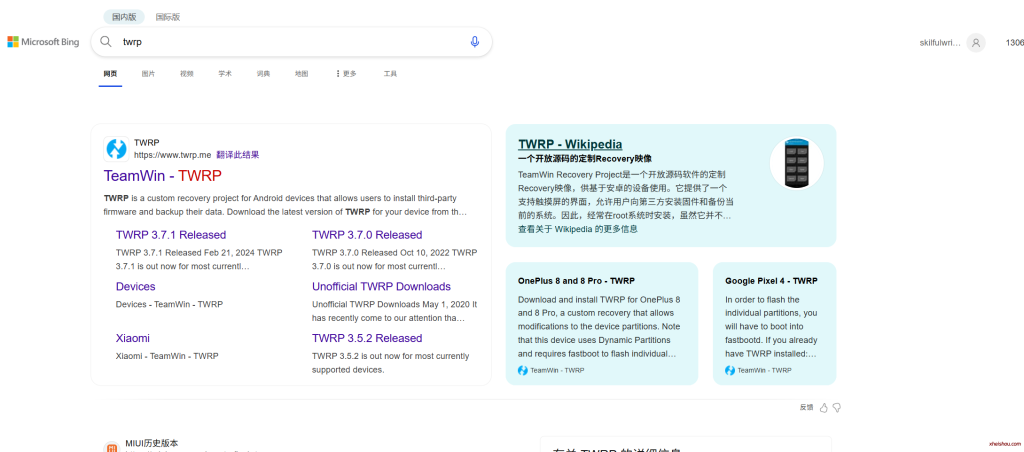This screenshot has width=1024, height=452.
Task: Select the 图片 tab
Action: 148,74
